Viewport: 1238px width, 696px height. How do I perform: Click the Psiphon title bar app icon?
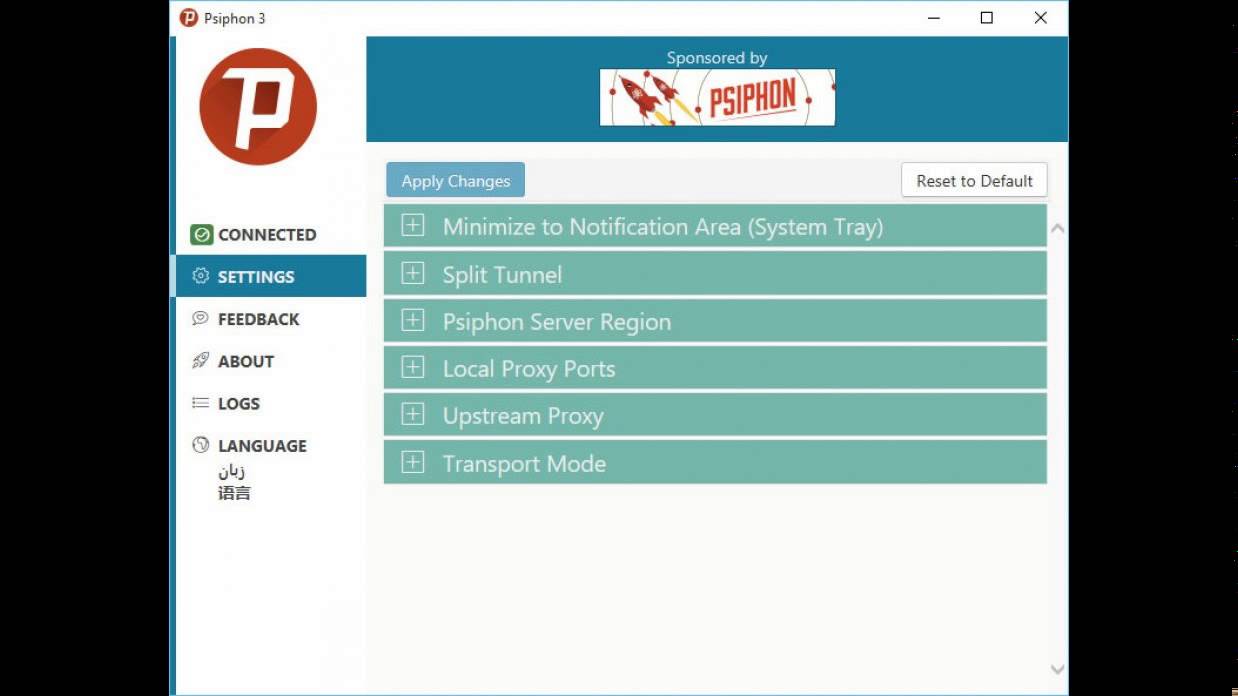pyautogui.click(x=189, y=18)
